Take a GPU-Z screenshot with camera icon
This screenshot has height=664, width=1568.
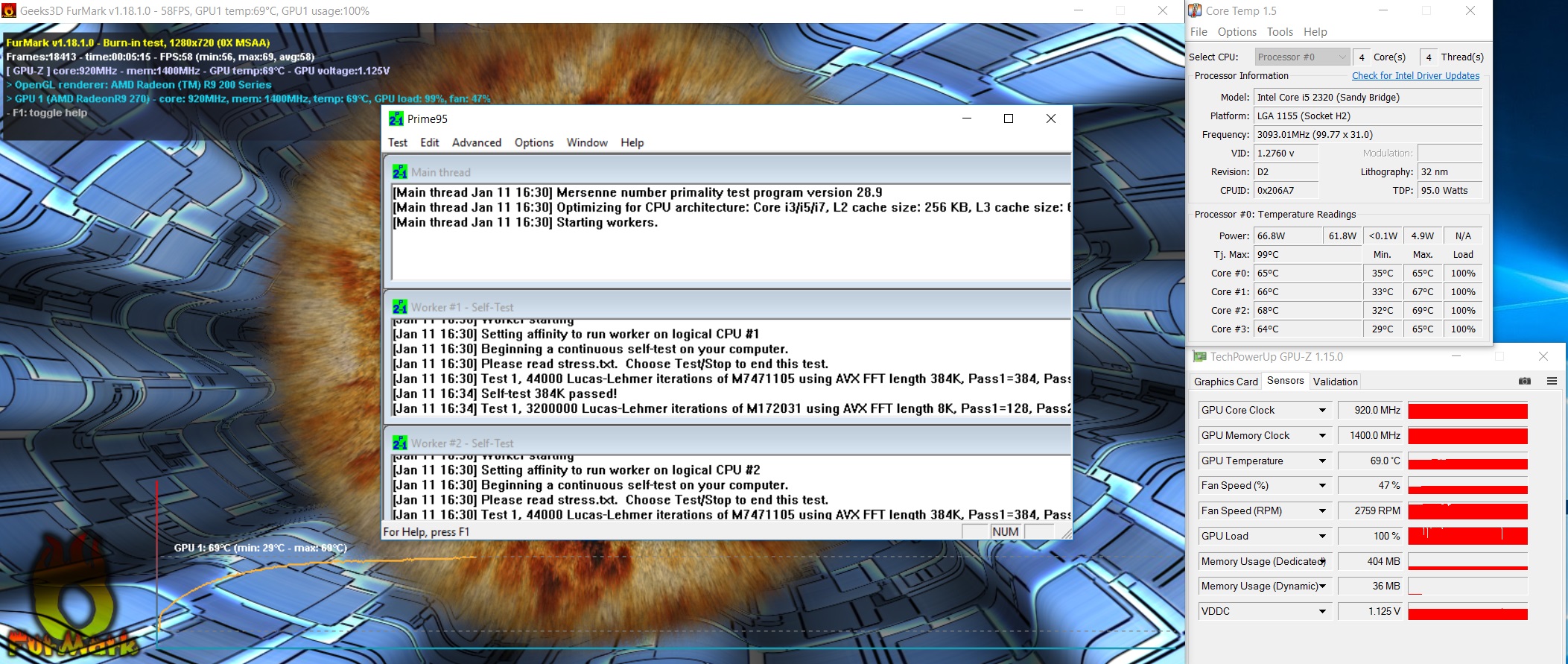click(1525, 381)
